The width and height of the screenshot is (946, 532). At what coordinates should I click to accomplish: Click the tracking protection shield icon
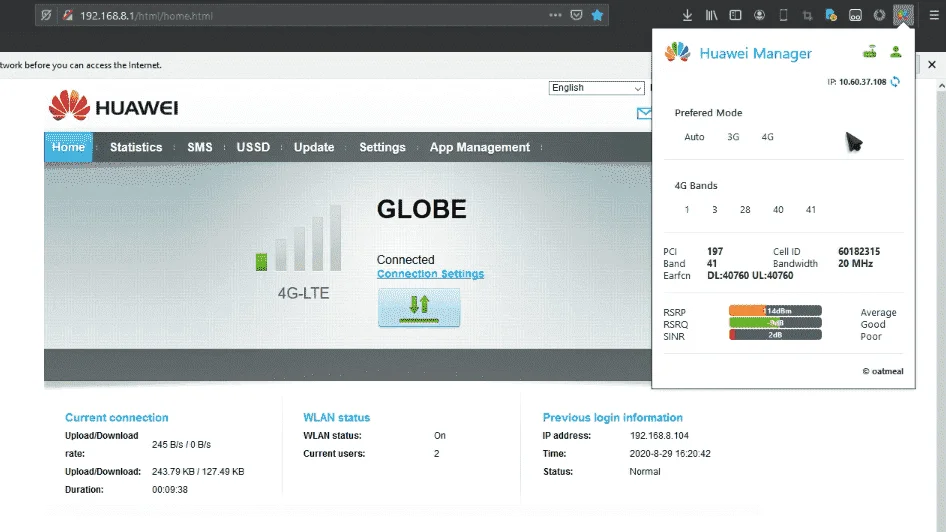click(x=46, y=16)
